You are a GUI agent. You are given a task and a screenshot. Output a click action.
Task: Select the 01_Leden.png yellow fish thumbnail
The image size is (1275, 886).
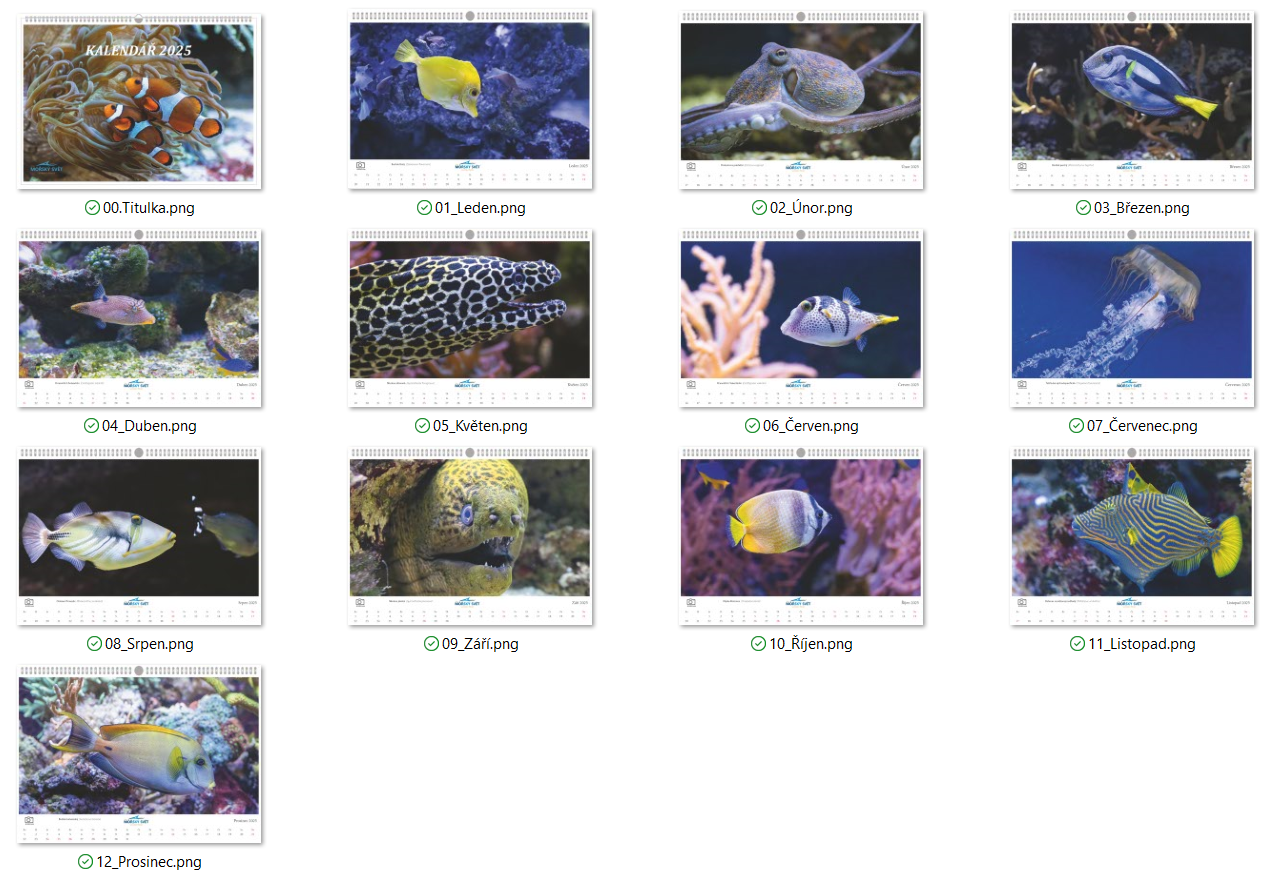470,100
